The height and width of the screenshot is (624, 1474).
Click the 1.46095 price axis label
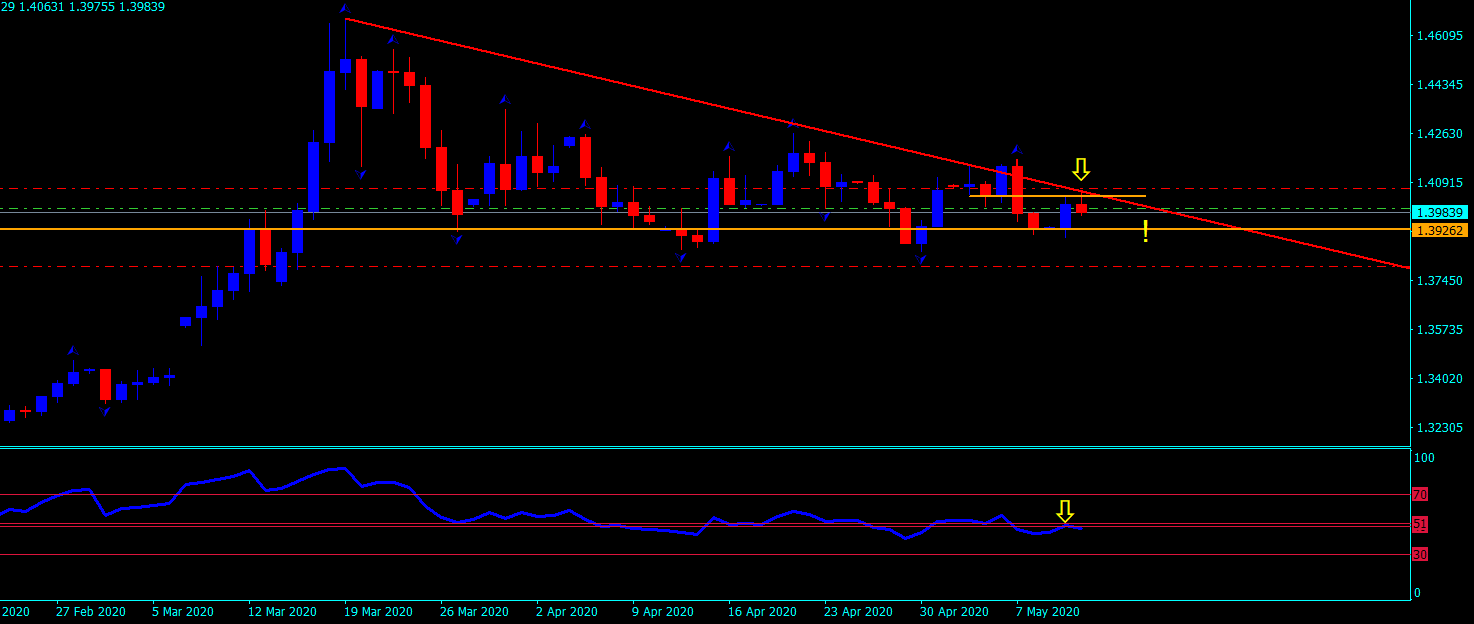click(1441, 36)
